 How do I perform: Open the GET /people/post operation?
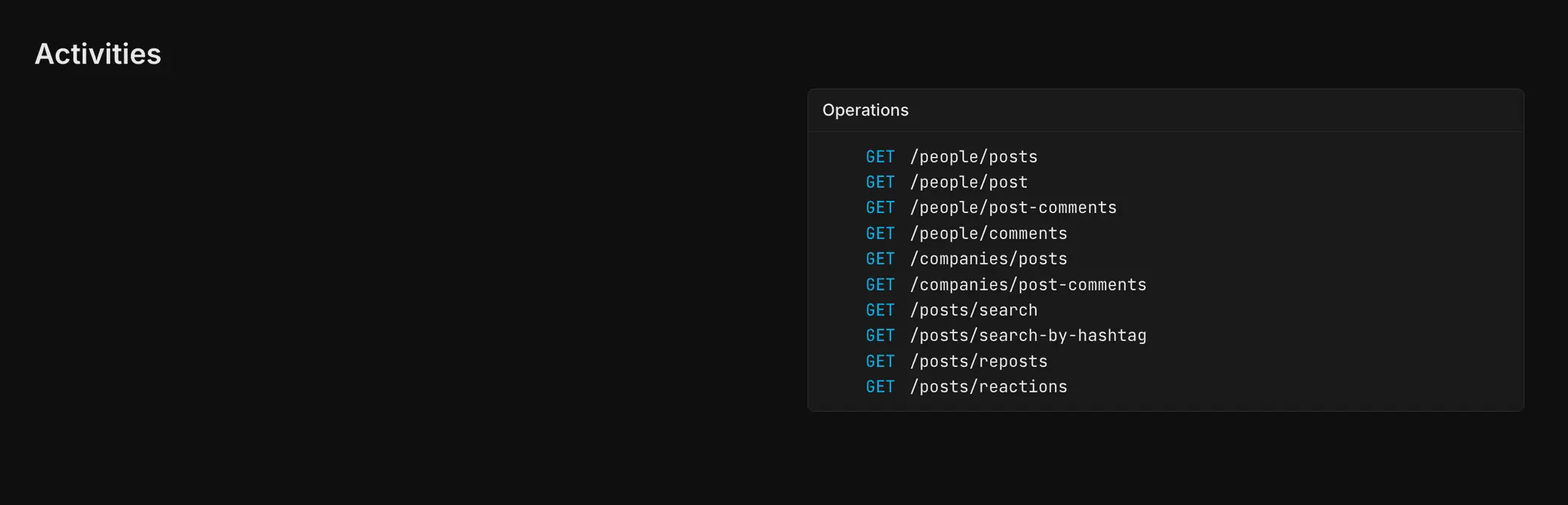(947, 182)
